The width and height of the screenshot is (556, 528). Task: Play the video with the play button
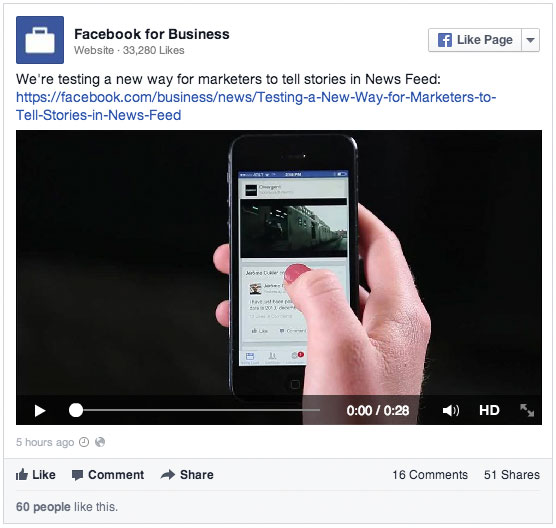coord(40,411)
